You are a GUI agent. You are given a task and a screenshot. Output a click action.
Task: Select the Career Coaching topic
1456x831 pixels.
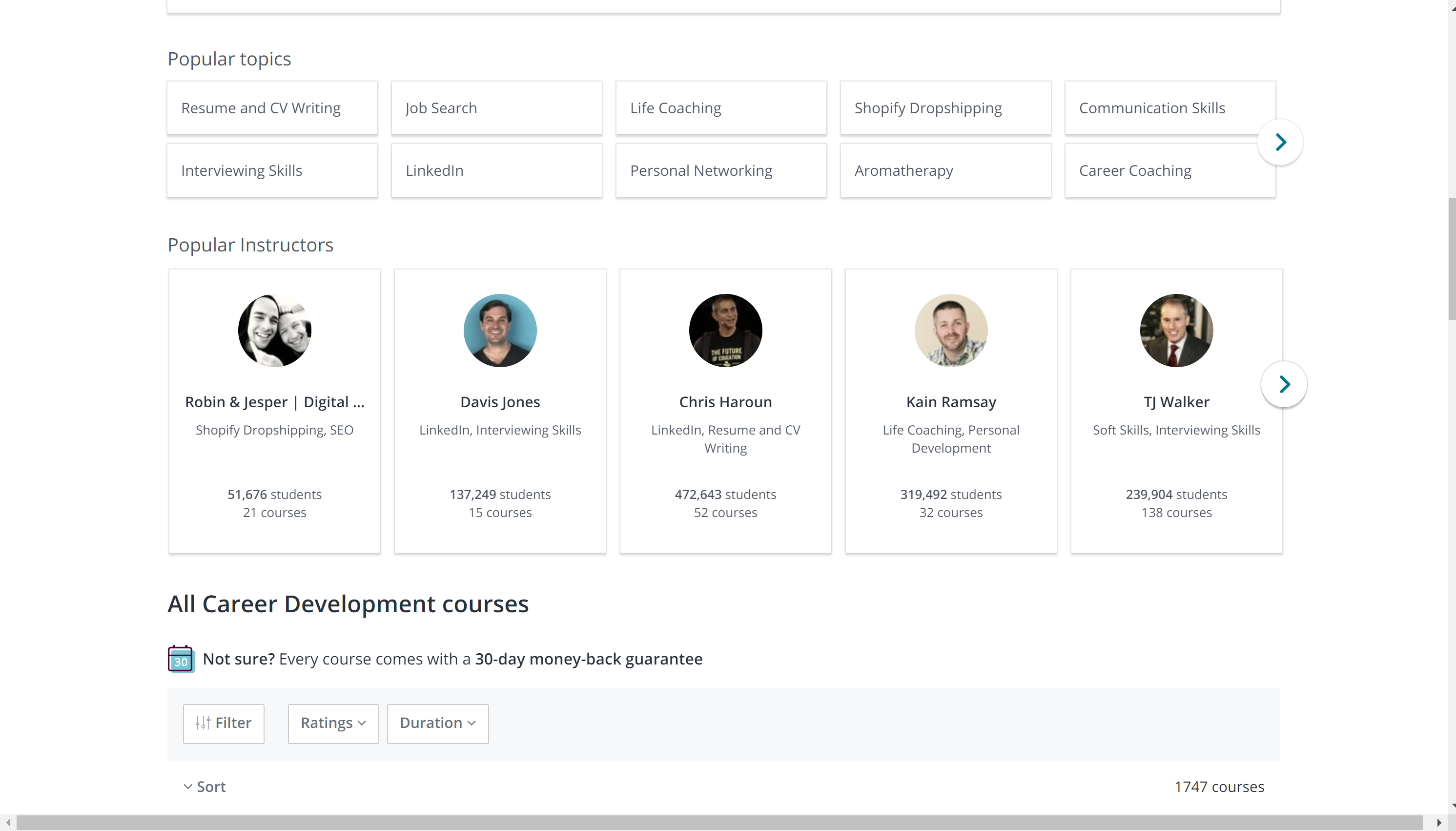point(1169,169)
